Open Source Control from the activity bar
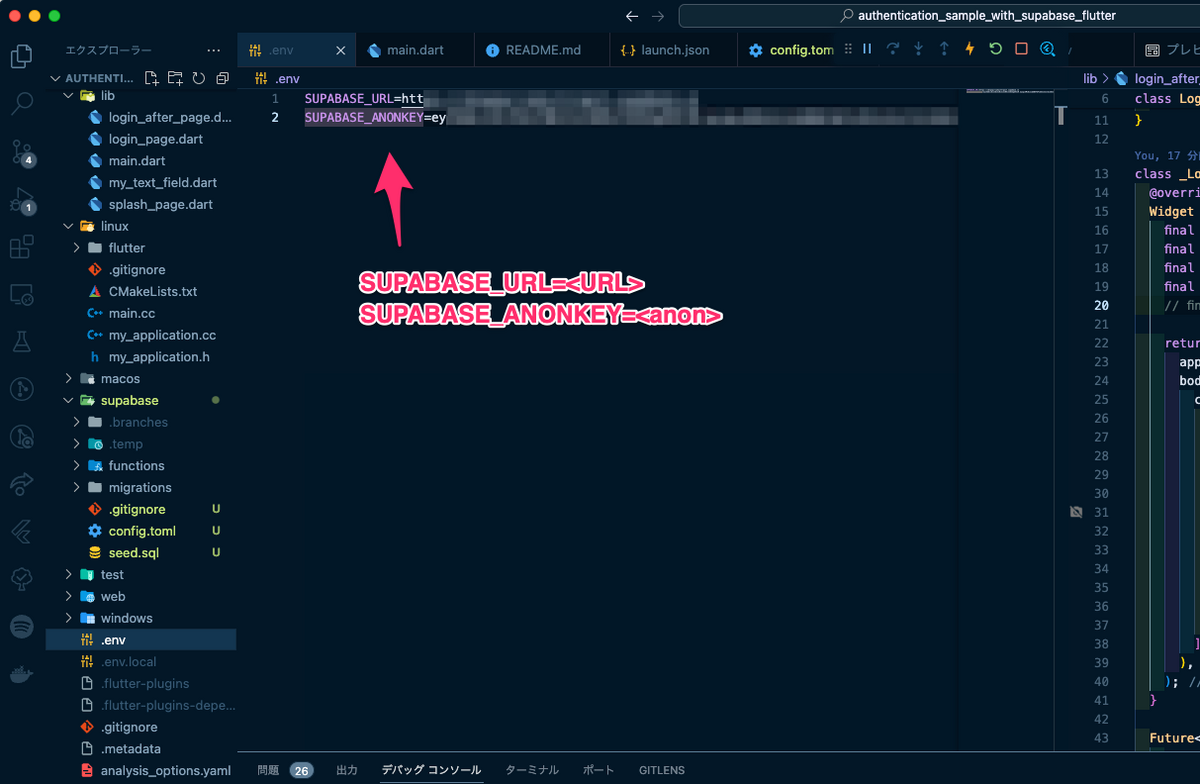The image size is (1200, 784). (x=21, y=150)
